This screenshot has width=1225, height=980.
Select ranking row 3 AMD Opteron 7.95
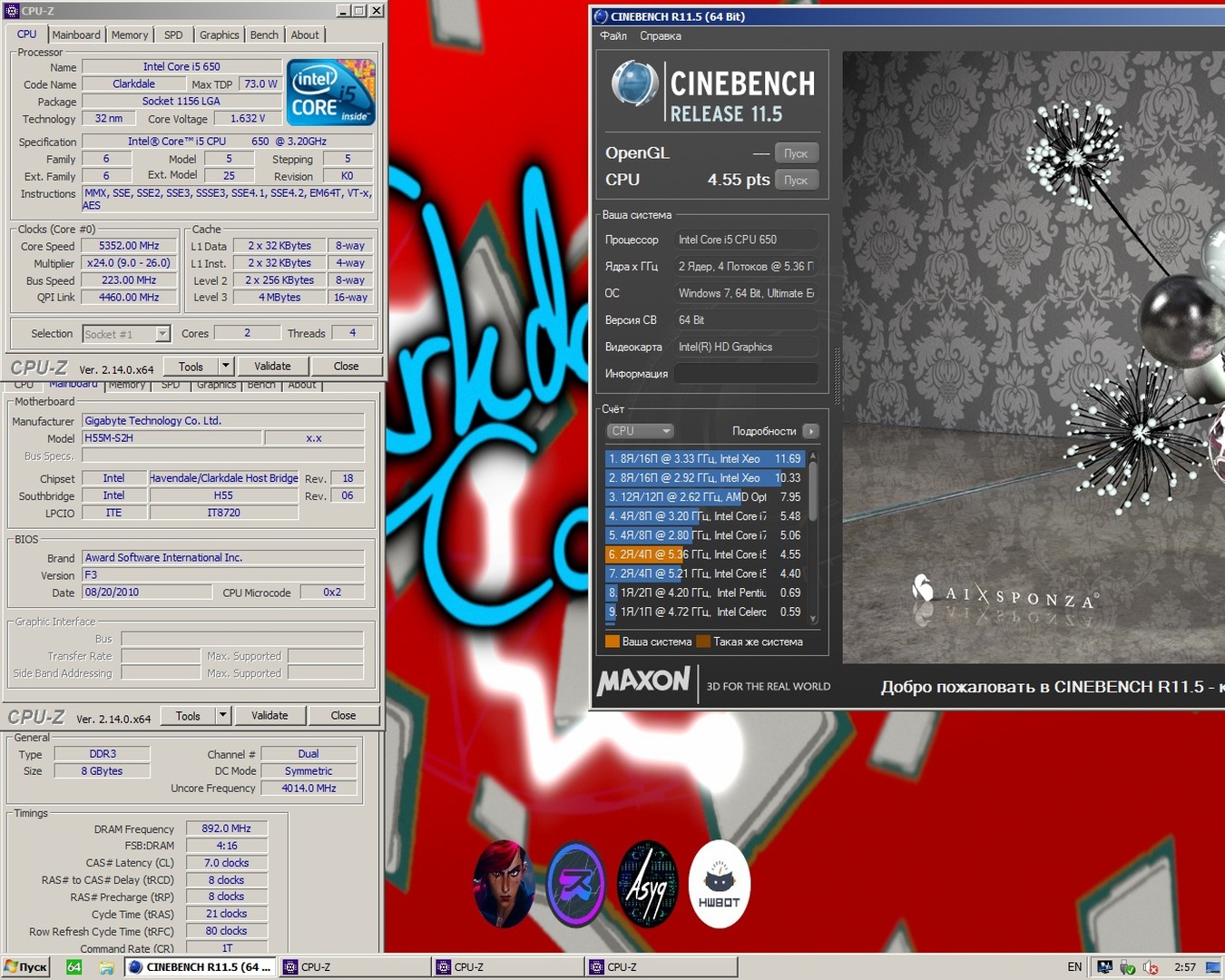[x=705, y=497]
